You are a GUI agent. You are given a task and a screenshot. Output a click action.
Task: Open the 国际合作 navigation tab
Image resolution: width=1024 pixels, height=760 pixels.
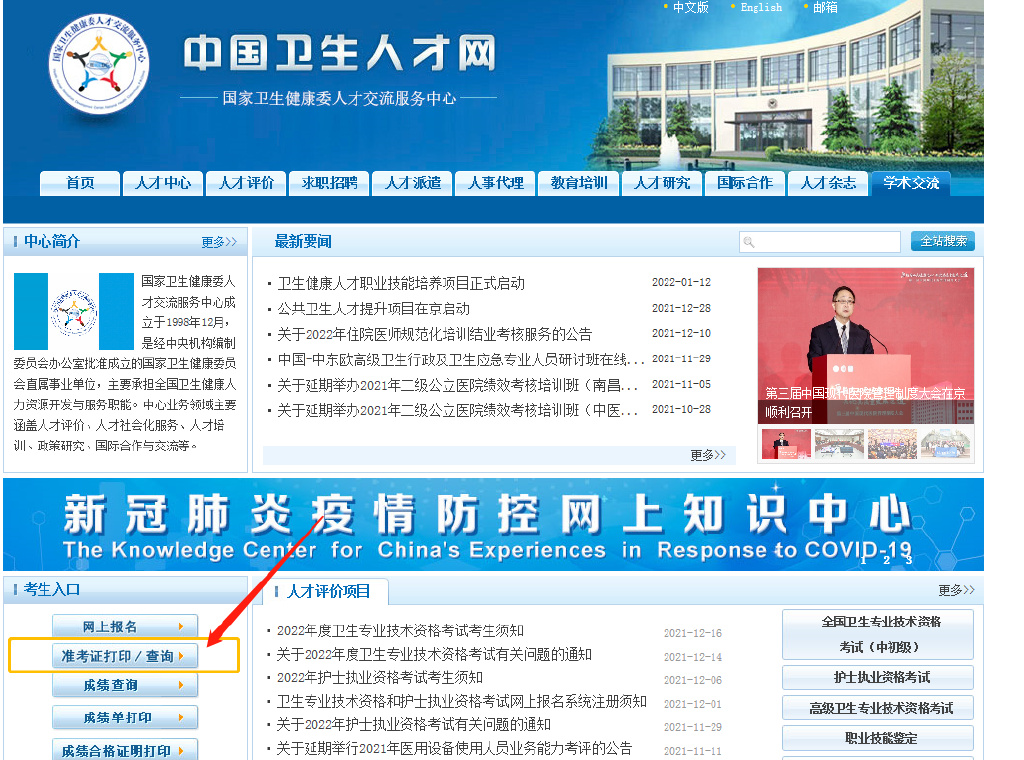click(745, 183)
